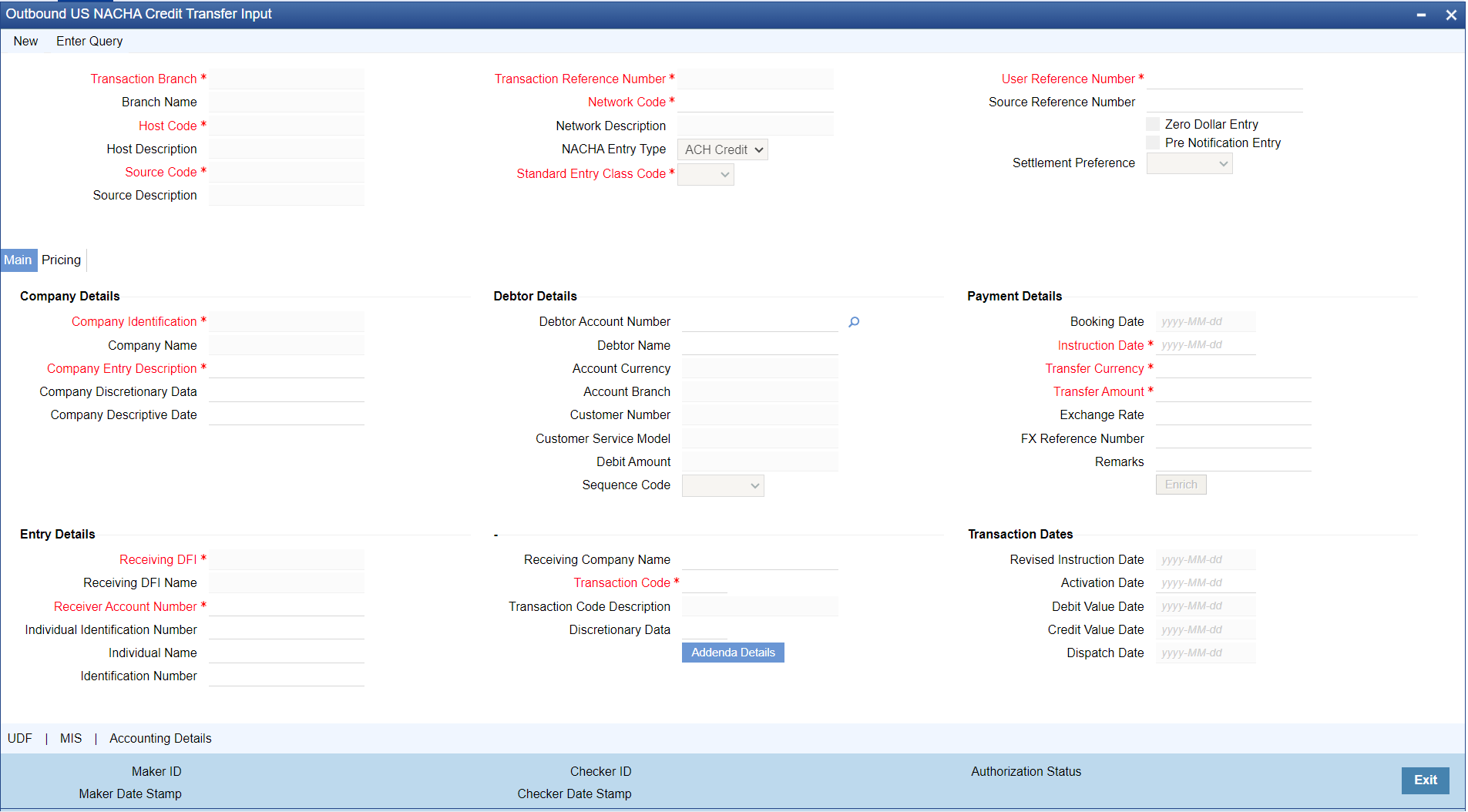1468x812 pixels.
Task: Open the Settlement Preference dropdown
Action: tap(1190, 163)
